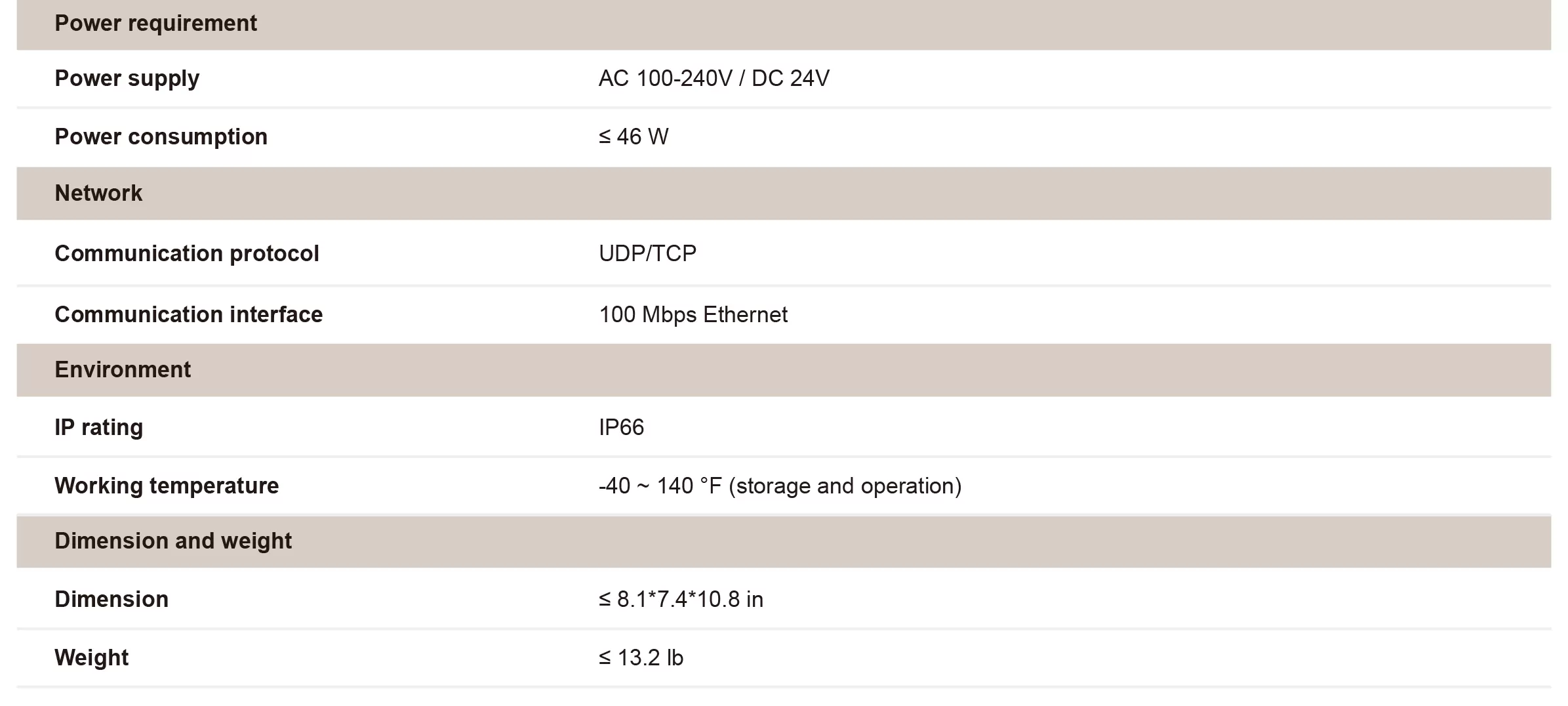
Task: Click the ≤ 46 W value
Action: click(x=633, y=136)
